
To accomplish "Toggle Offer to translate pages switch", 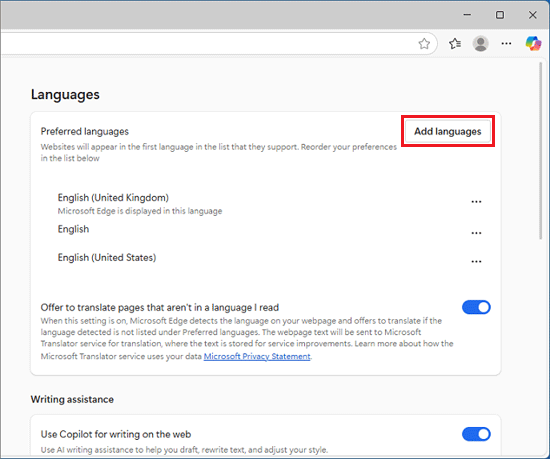I will pyautogui.click(x=476, y=307).
